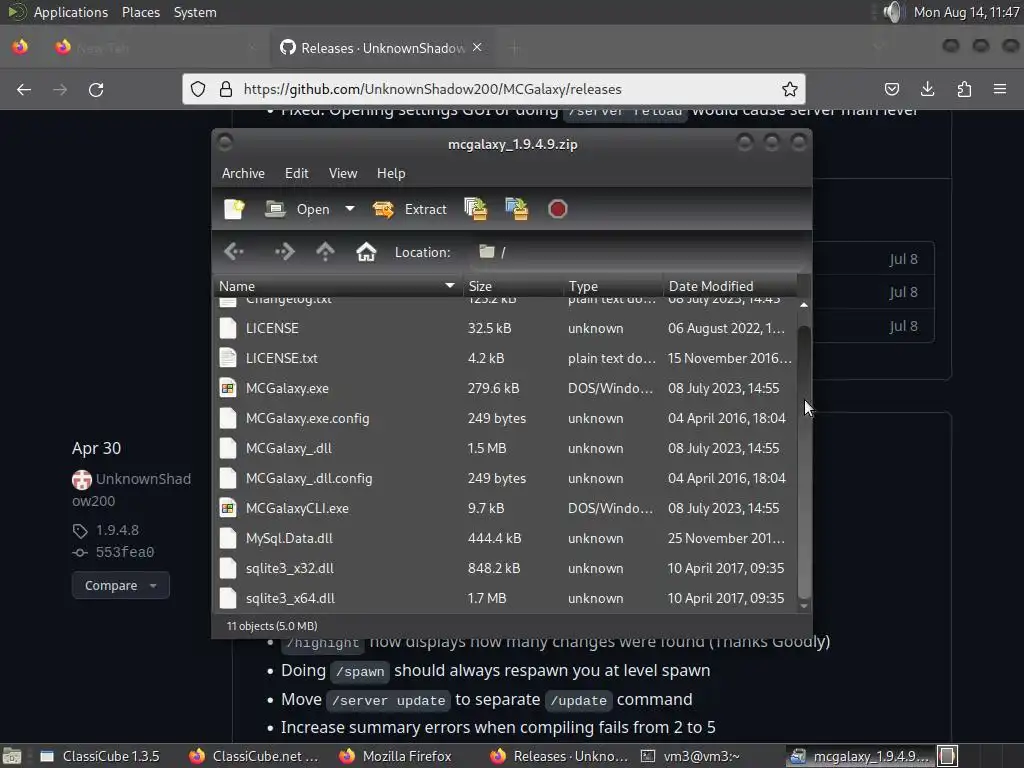Close the Releases browser tab
The width and height of the screenshot is (1024, 768).
477,48
